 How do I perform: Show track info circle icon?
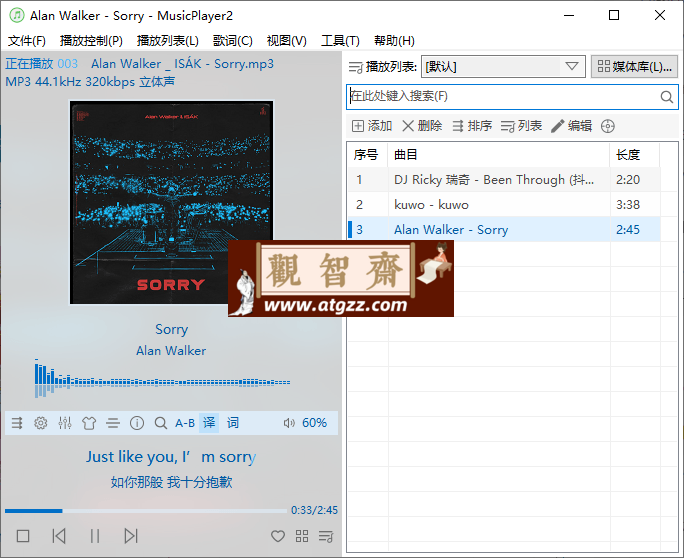(x=137, y=423)
